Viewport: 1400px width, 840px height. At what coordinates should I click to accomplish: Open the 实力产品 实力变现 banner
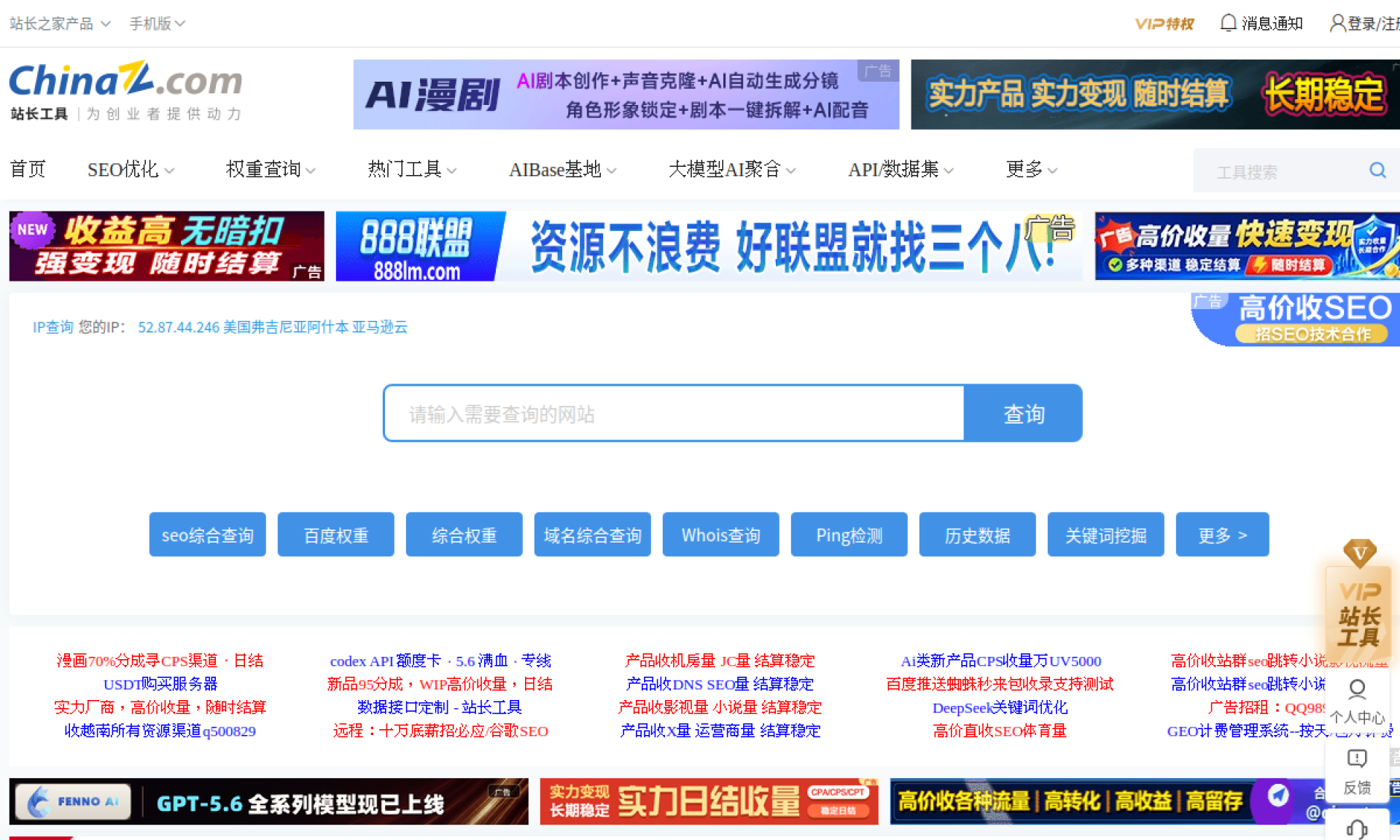point(1155,95)
